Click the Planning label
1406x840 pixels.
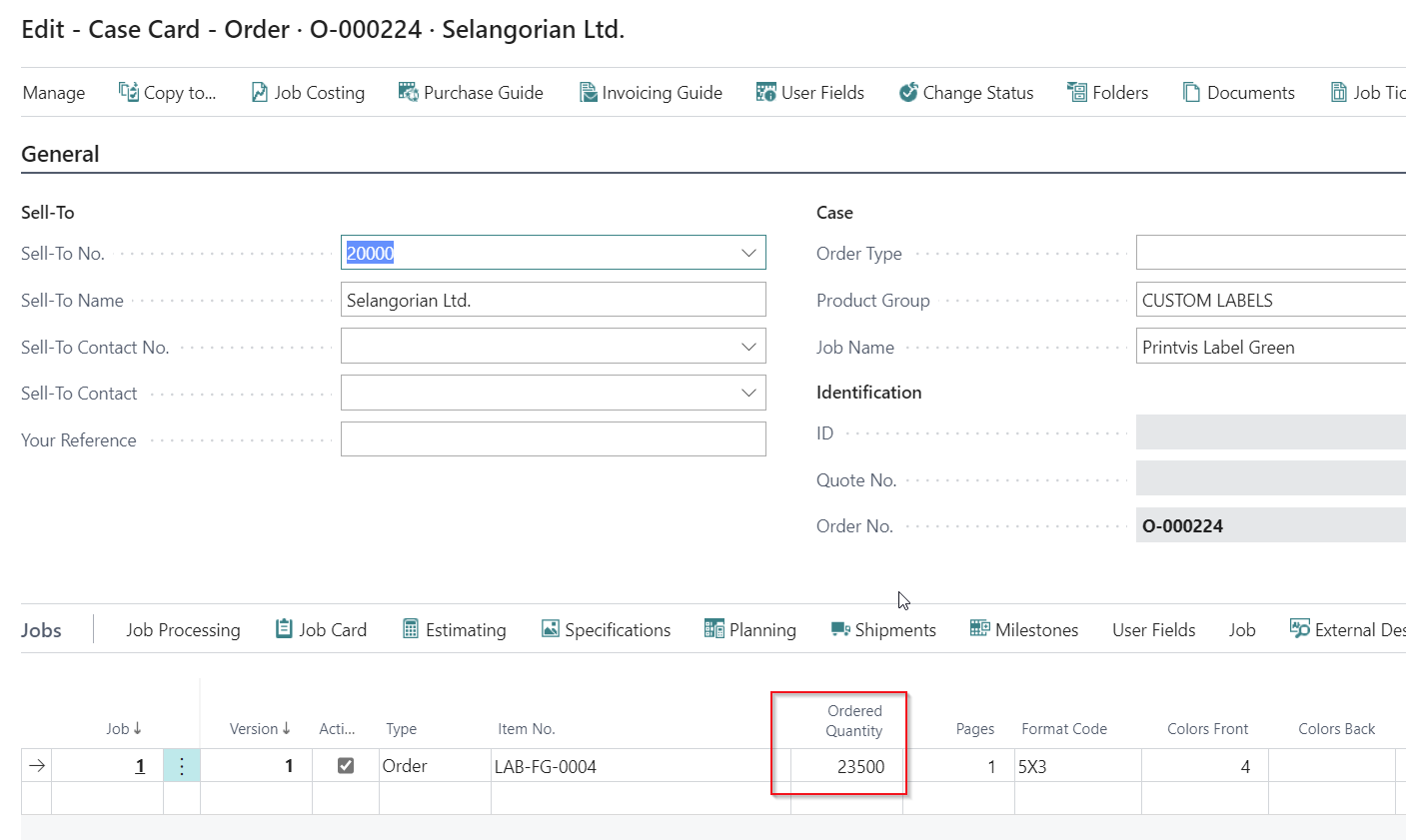point(762,630)
